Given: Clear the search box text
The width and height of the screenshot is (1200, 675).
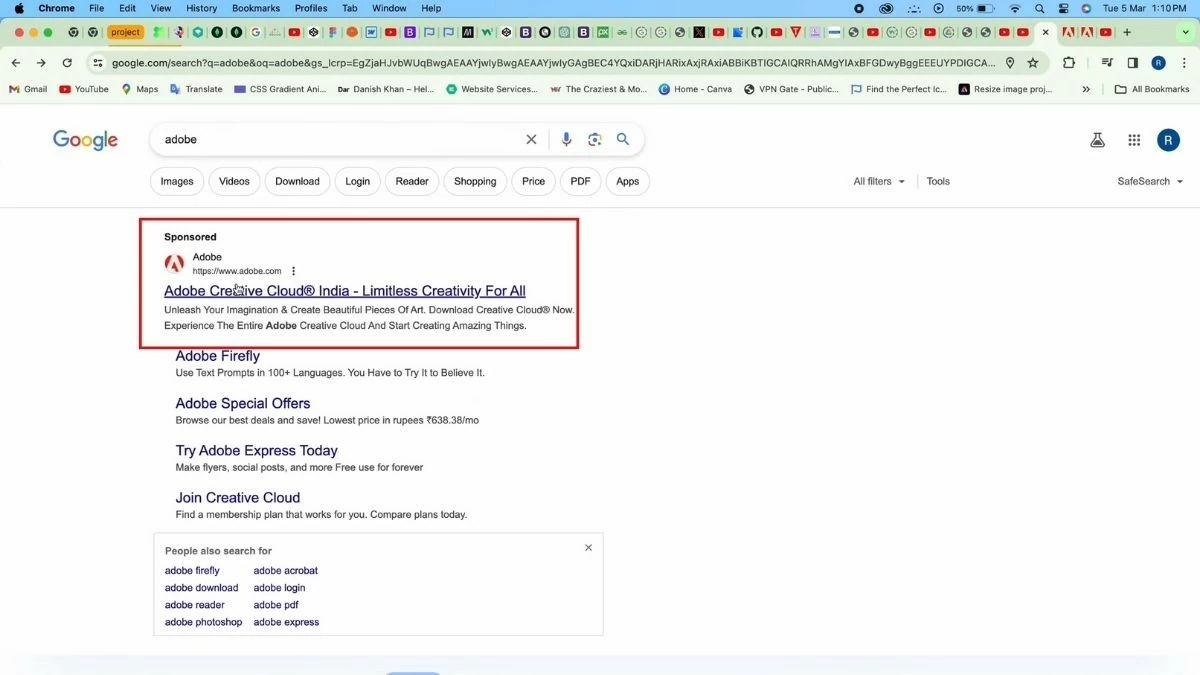Looking at the screenshot, I should pyautogui.click(x=531, y=140).
